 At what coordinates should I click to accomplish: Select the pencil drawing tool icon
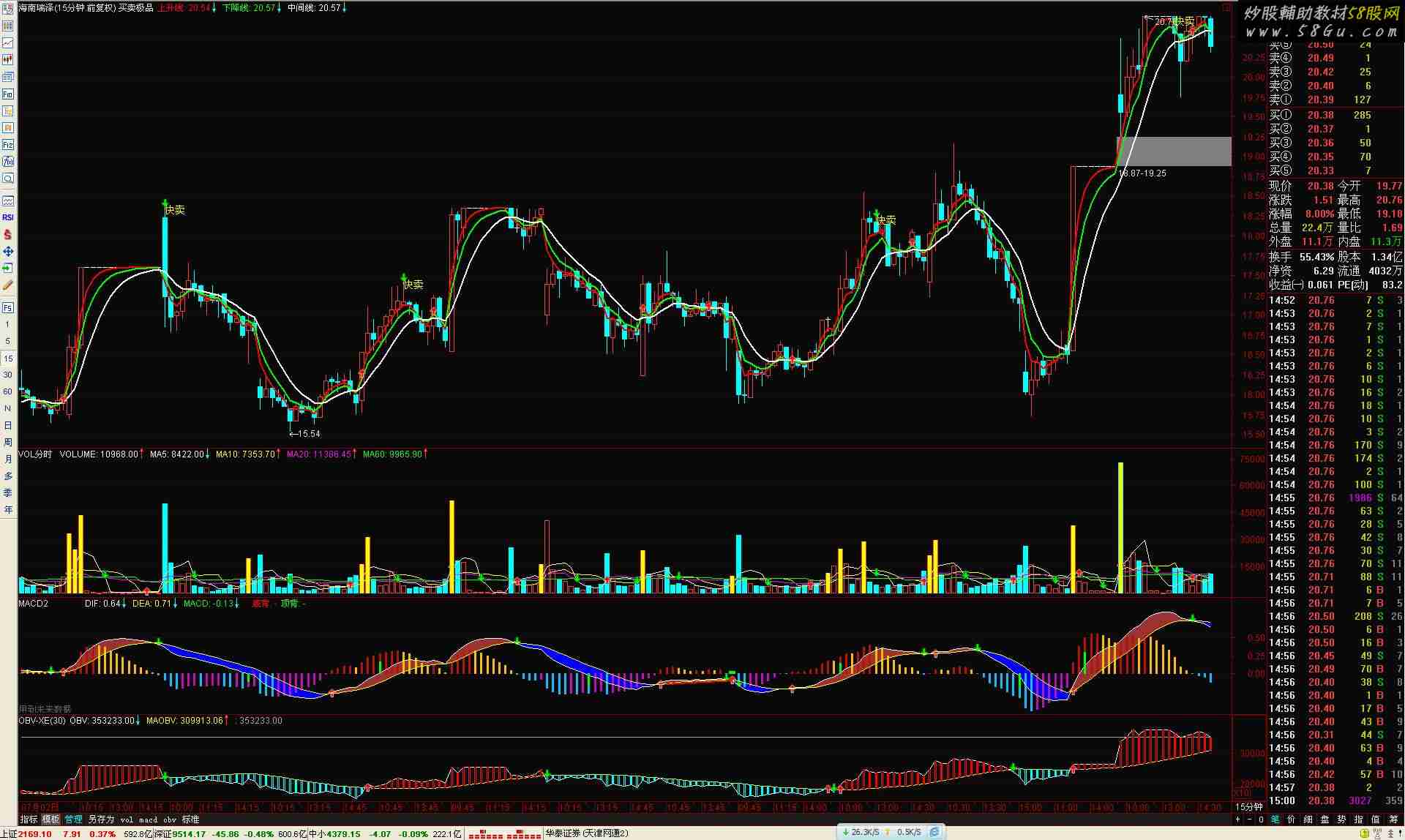point(8,285)
